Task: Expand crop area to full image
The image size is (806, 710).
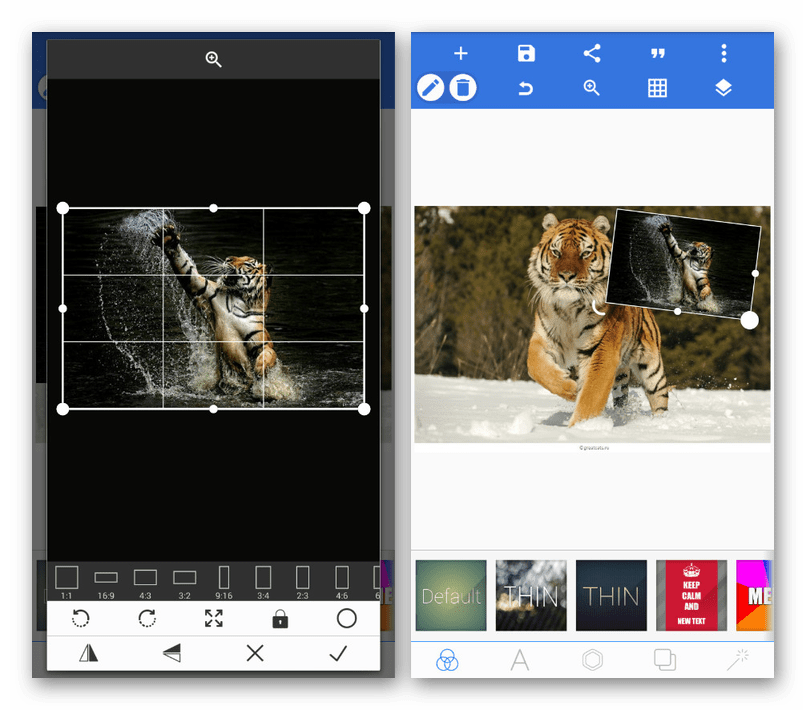Action: click(214, 618)
